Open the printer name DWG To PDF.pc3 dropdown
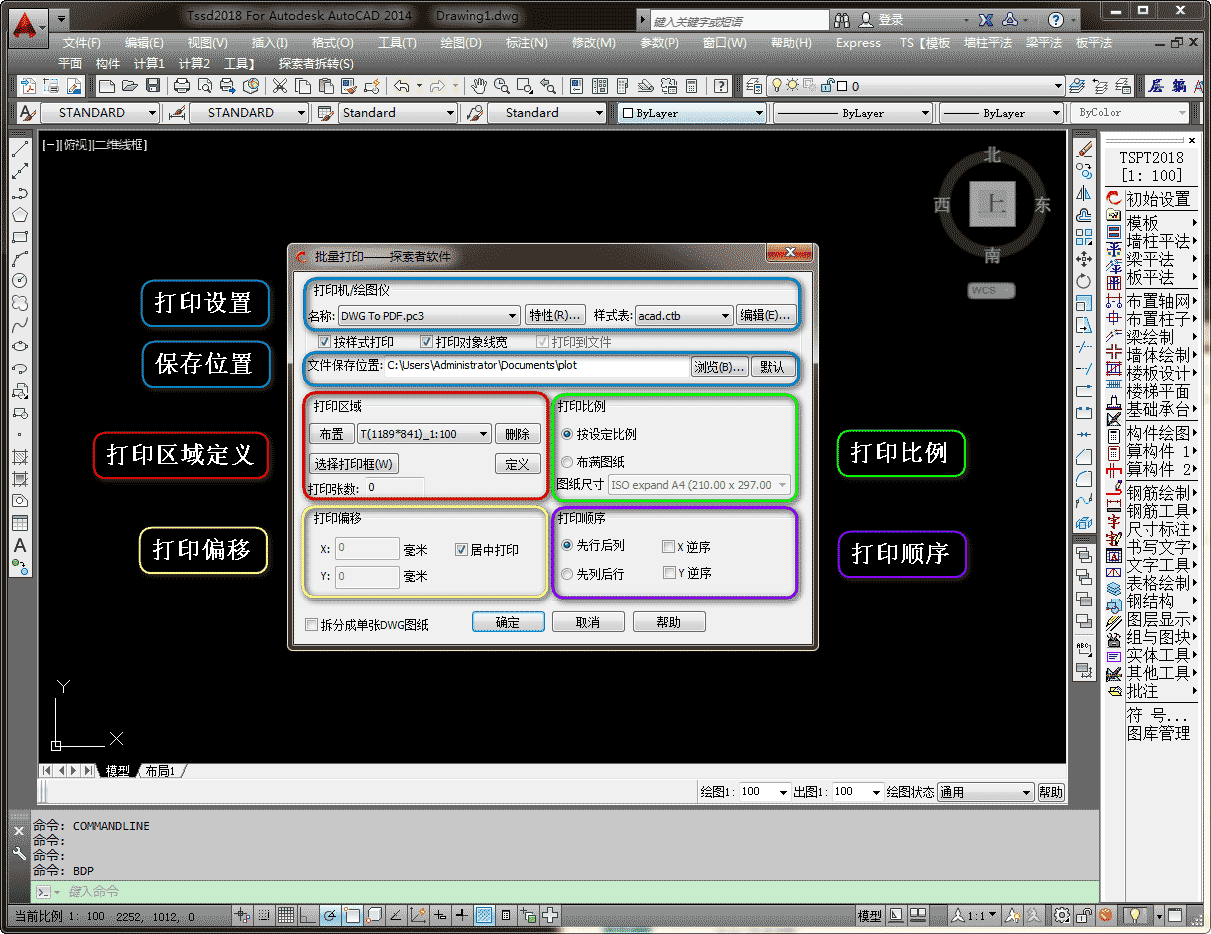1211x934 pixels. [512, 316]
